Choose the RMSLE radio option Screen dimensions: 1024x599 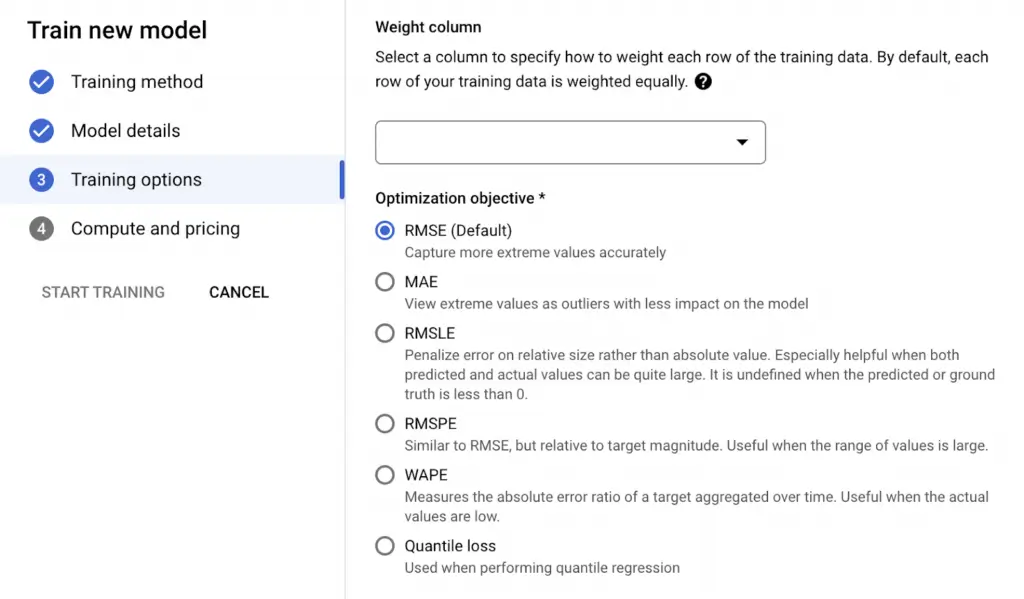(x=385, y=333)
